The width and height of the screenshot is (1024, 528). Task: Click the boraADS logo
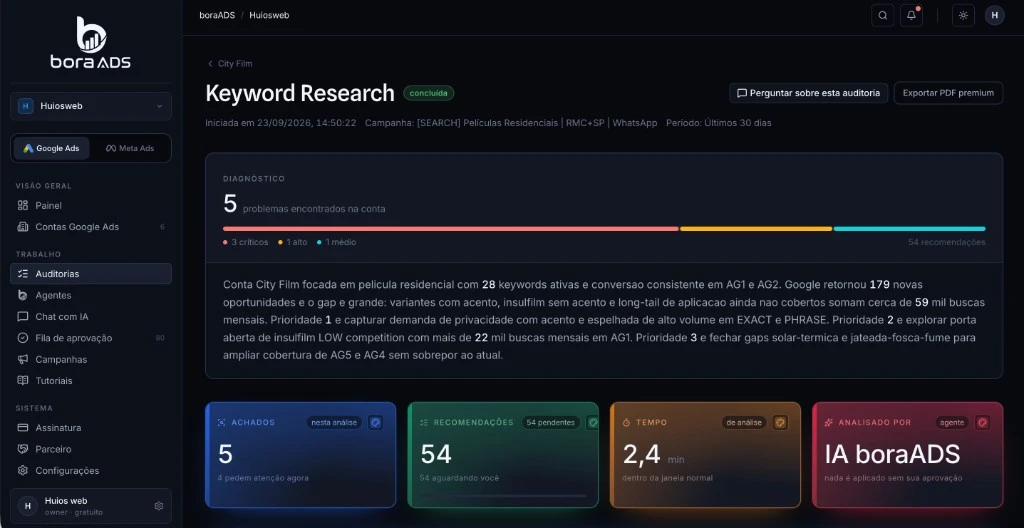tap(91, 43)
